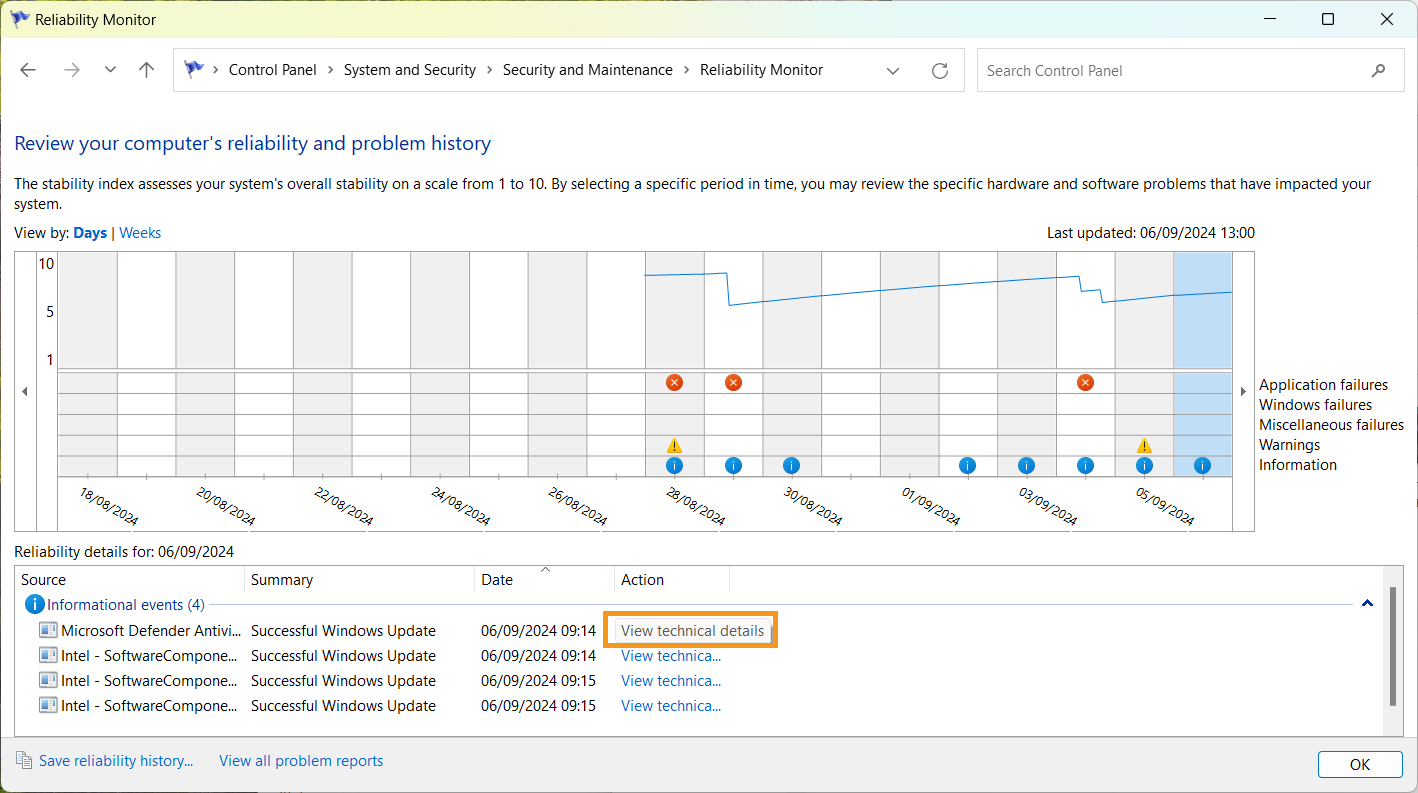Select Security and Maintenance breadcrumb
The width and height of the screenshot is (1418, 793).
click(587, 70)
